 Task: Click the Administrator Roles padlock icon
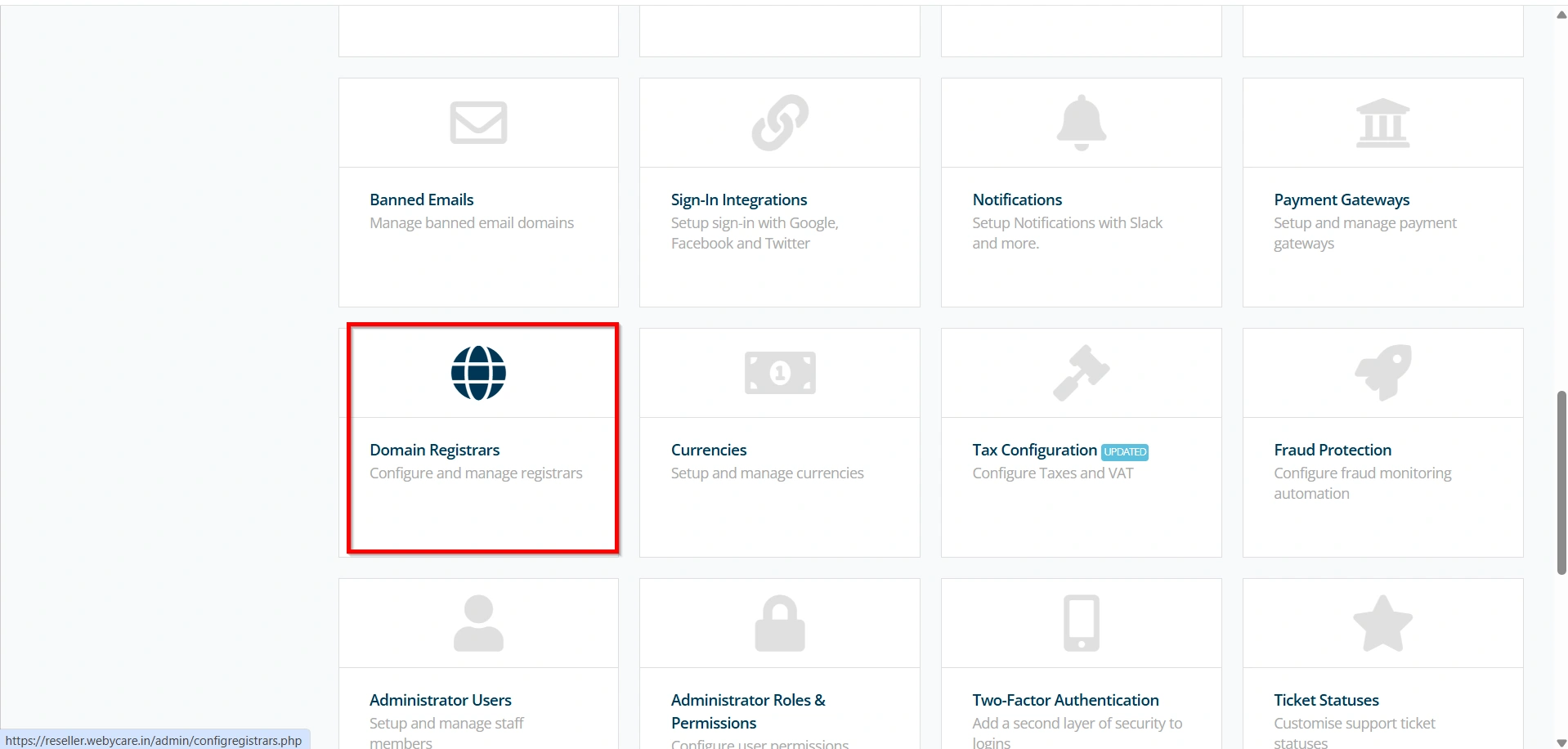(x=780, y=623)
